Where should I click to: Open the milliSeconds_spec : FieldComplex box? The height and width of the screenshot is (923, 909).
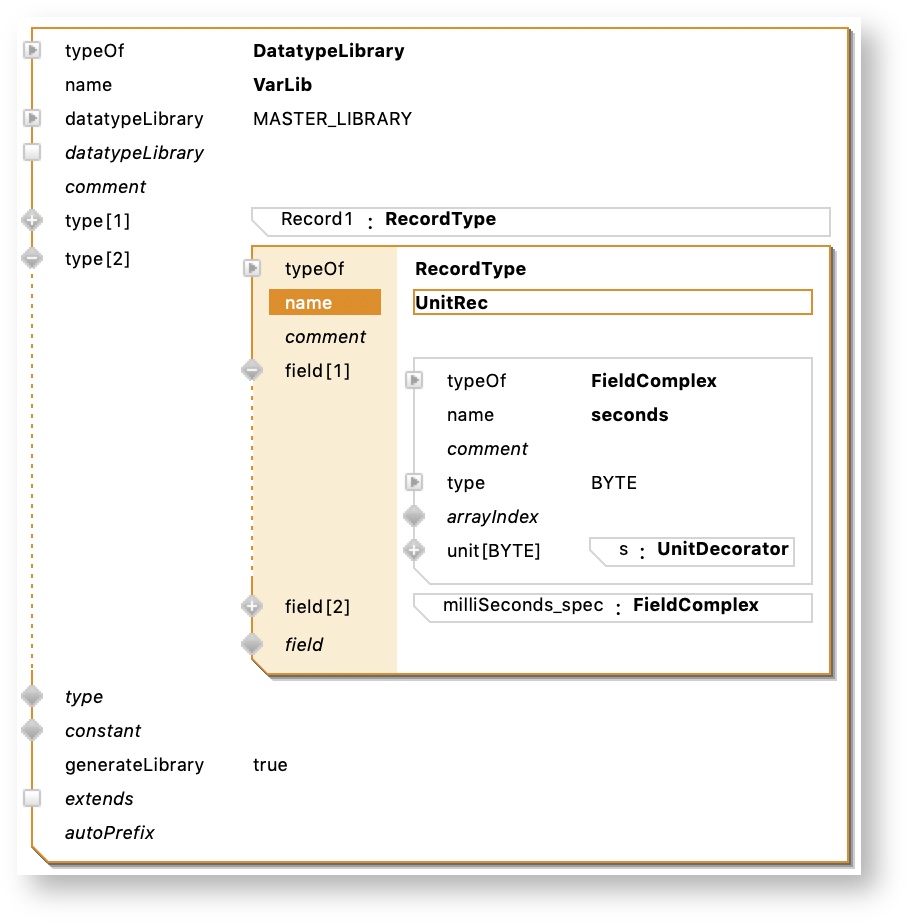[x=612, y=606]
